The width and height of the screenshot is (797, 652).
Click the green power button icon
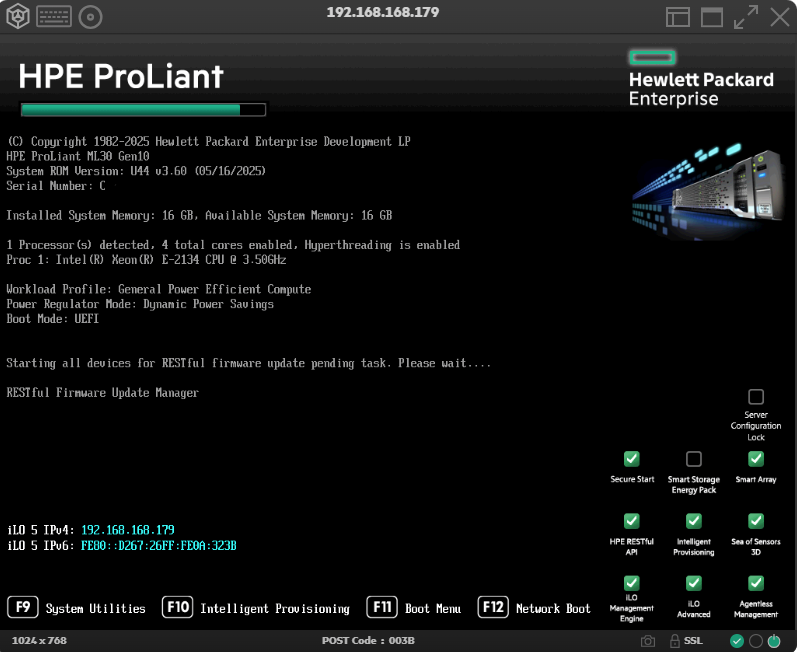(774, 641)
